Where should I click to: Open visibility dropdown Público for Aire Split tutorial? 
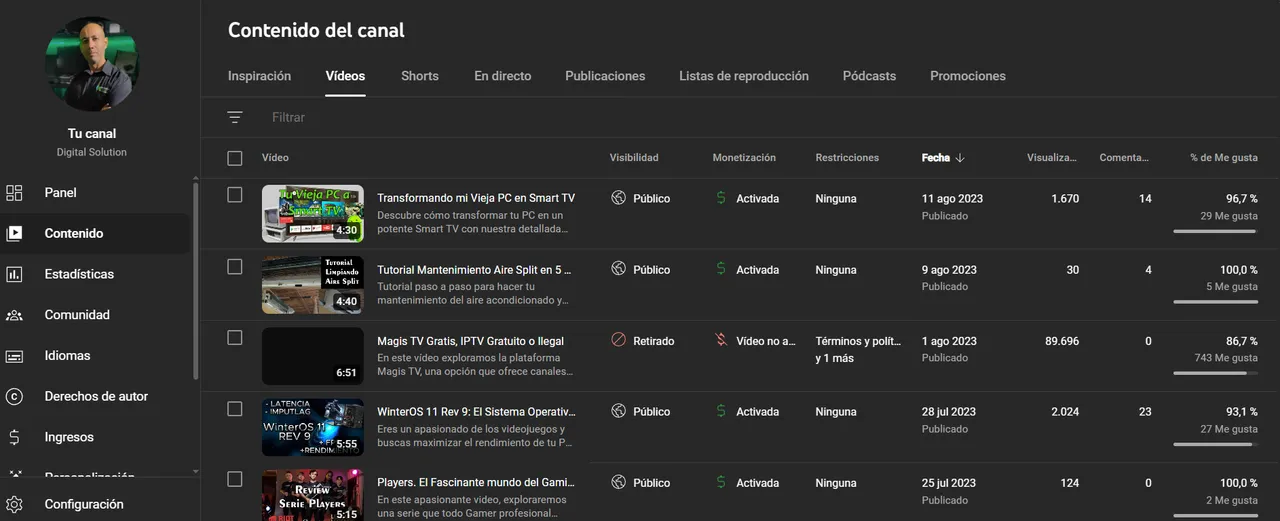click(x=651, y=269)
